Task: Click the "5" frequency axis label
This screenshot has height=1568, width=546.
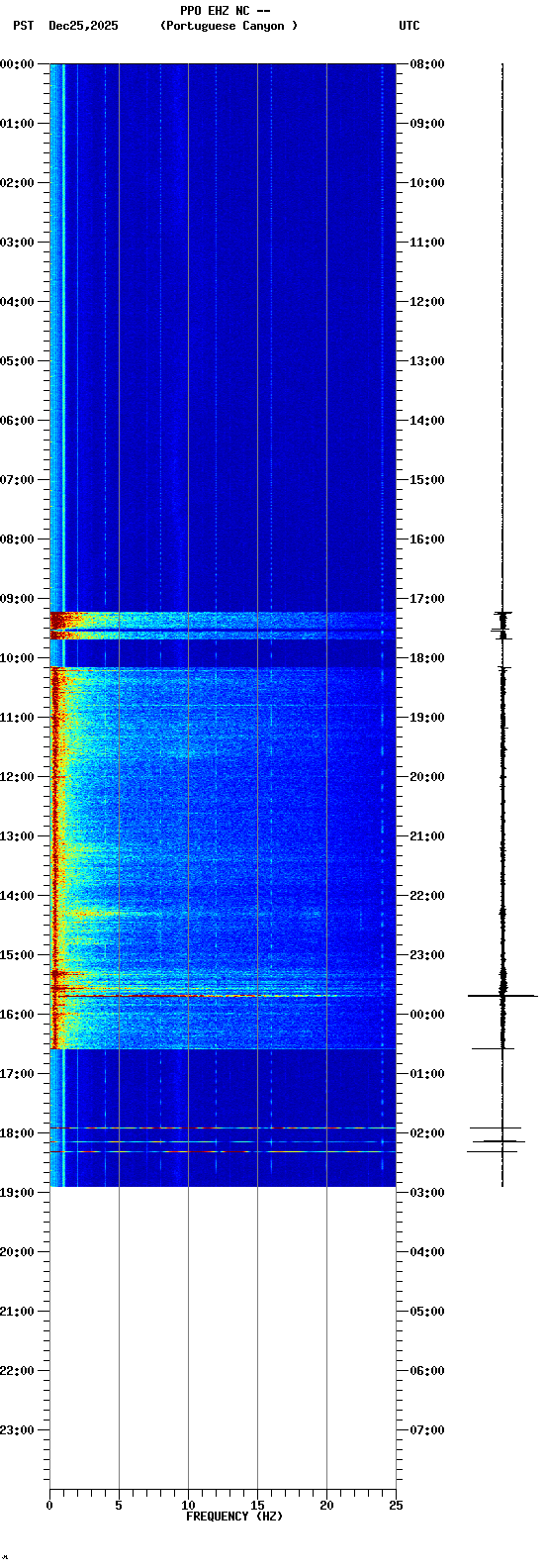Action: click(119, 1506)
